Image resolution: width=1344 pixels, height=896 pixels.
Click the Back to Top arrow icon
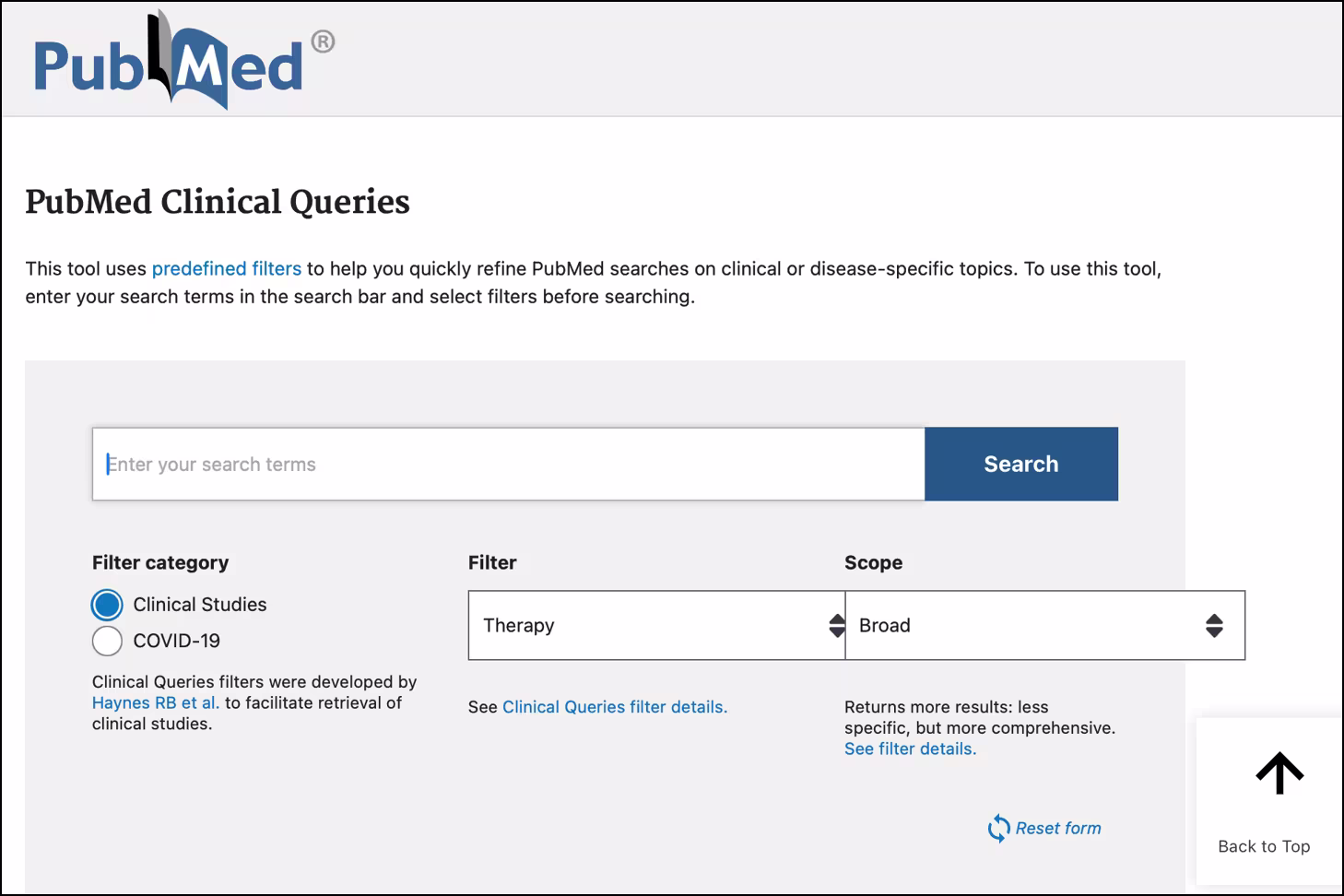click(x=1279, y=772)
